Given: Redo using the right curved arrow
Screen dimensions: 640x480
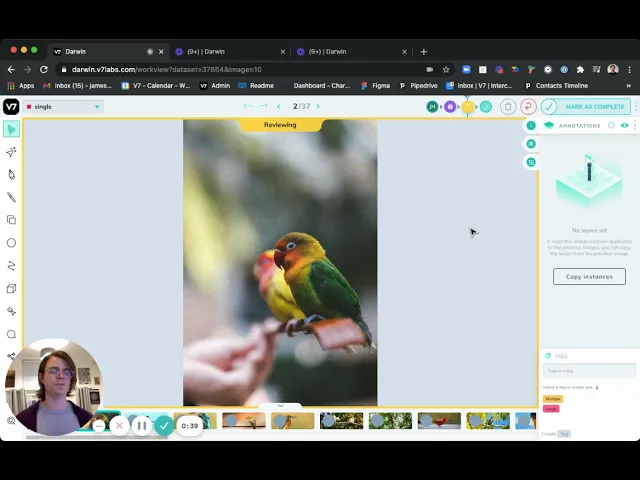Looking at the screenshot, I should pyautogui.click(x=262, y=107).
